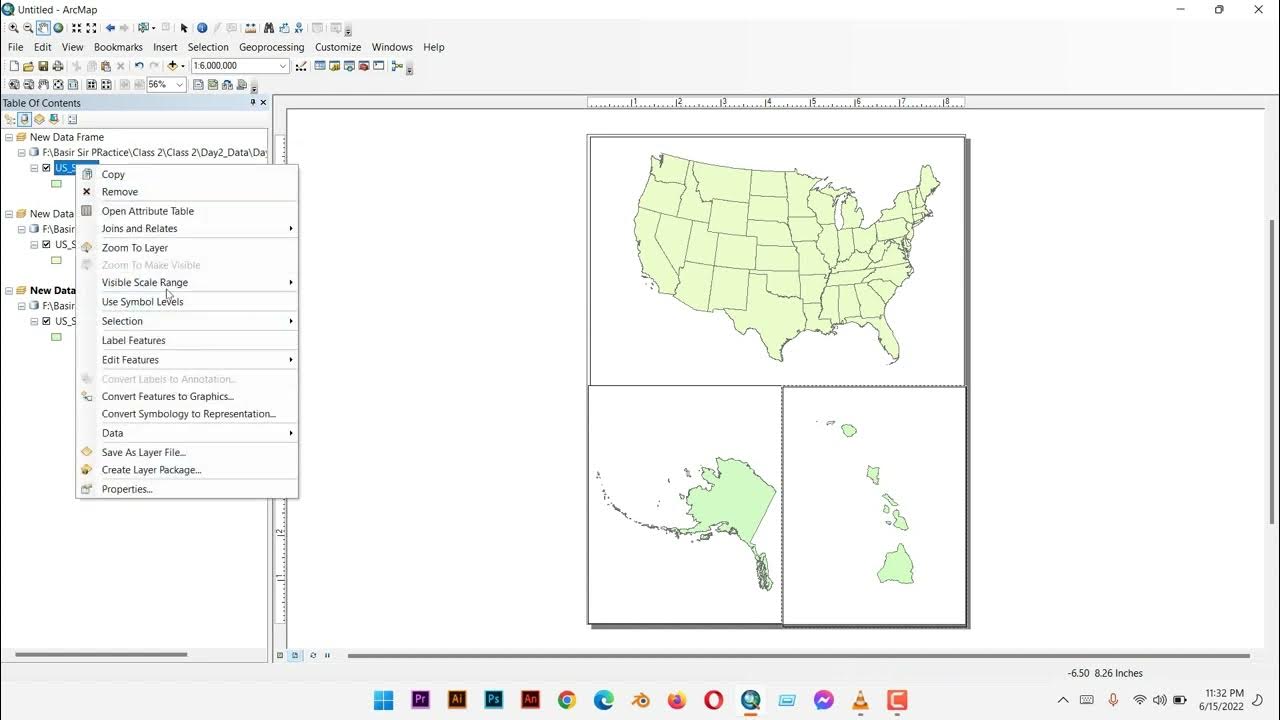Switch TOC to List By Visibility
Image resolution: width=1280 pixels, height=720 pixels.
pyautogui.click(x=39, y=119)
